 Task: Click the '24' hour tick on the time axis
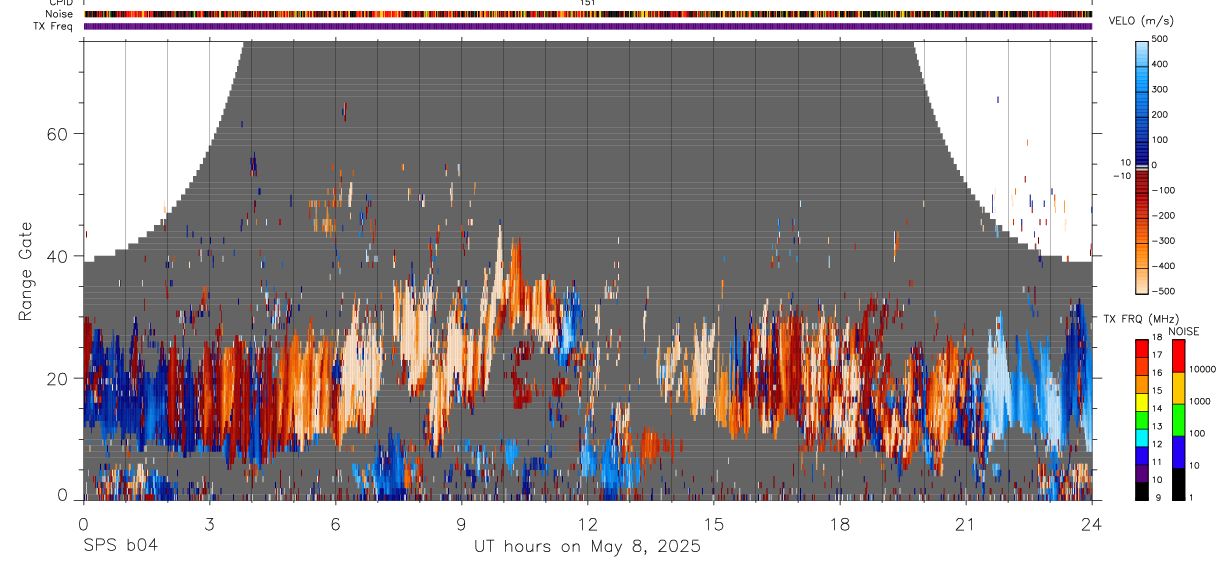point(1092,523)
